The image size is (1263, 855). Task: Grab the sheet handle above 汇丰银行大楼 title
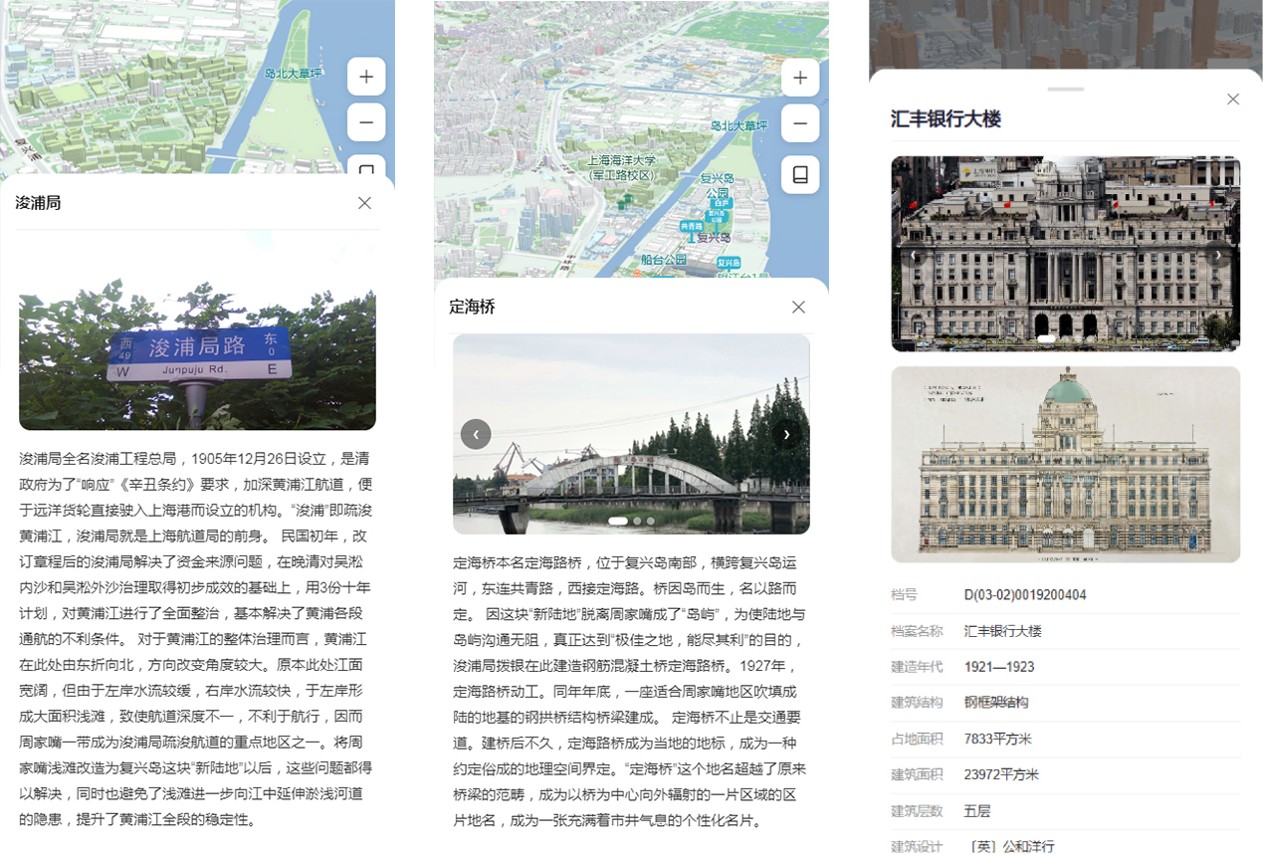[x=1065, y=89]
